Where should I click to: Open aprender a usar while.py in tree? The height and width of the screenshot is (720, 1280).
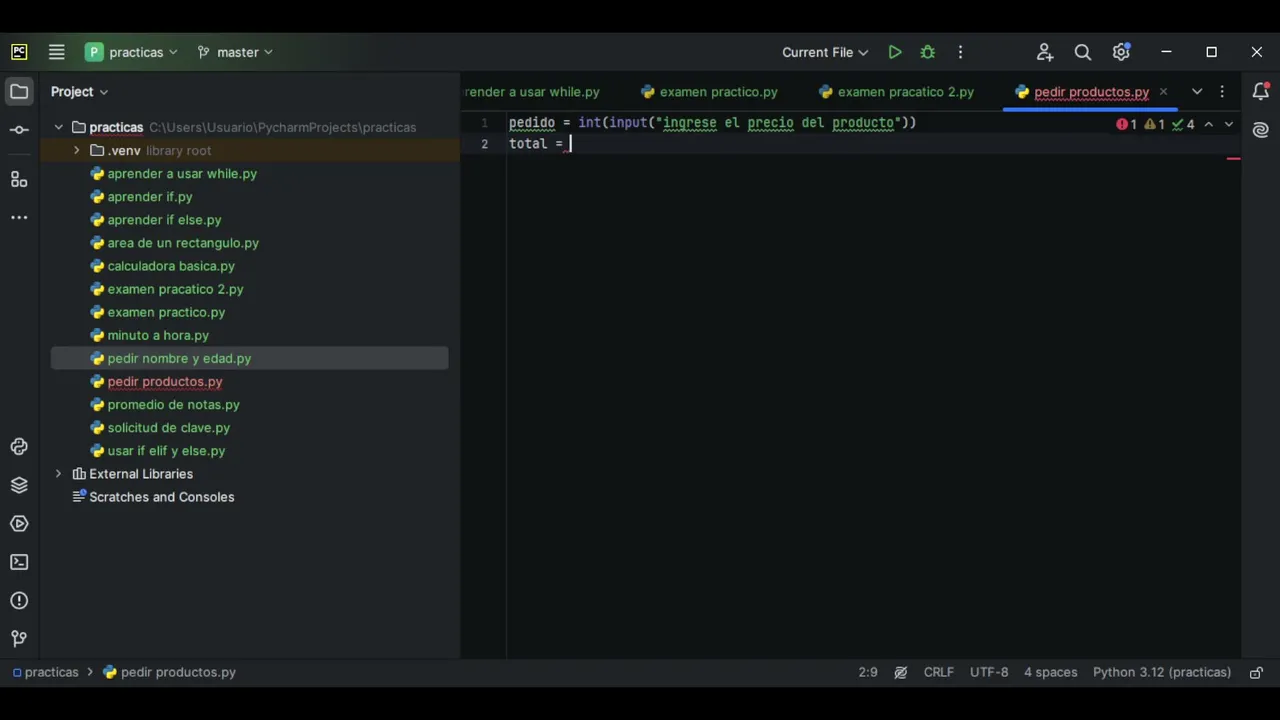point(182,173)
